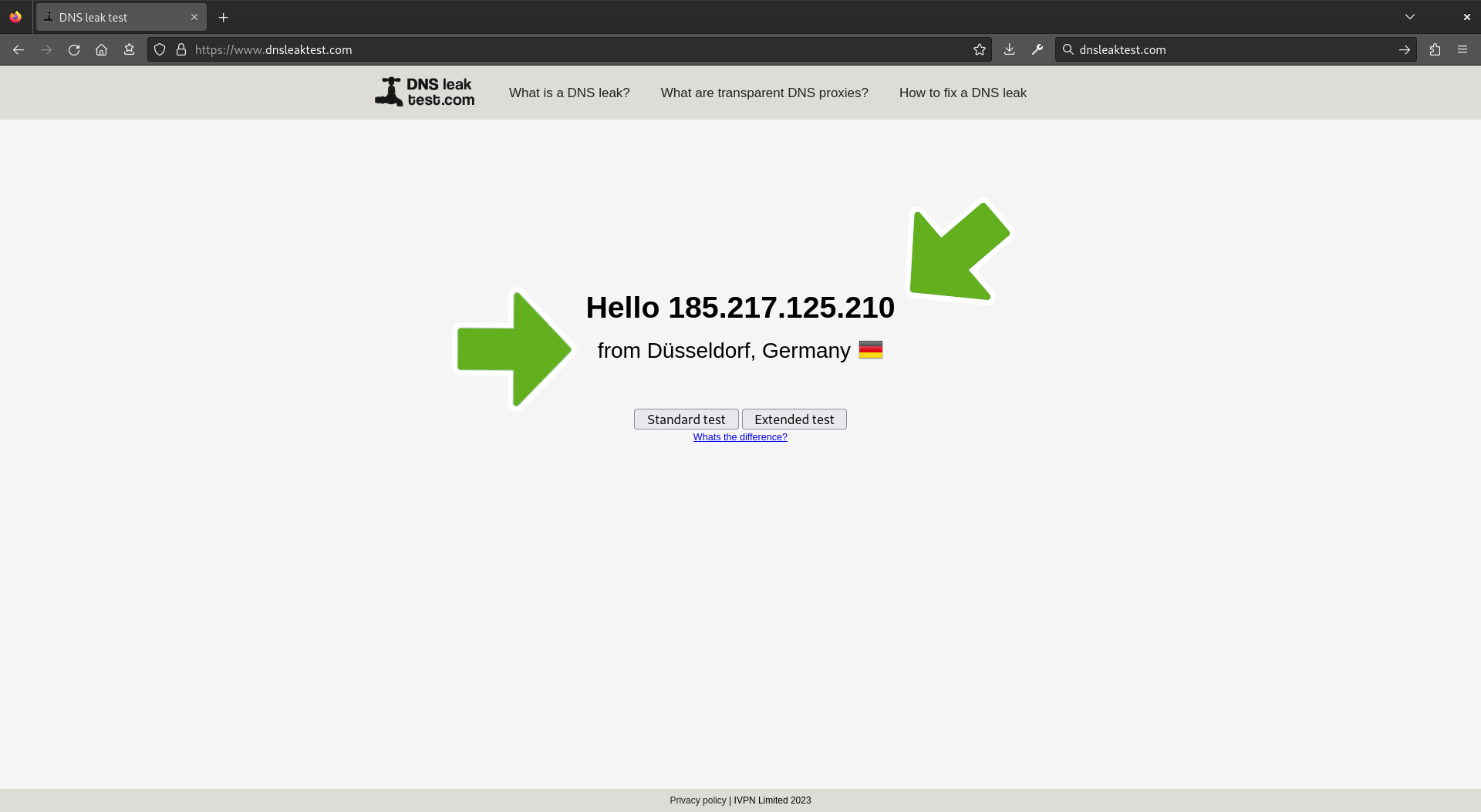Open the Firefox hamburger menu
Image resolution: width=1481 pixels, height=812 pixels.
click(1462, 49)
